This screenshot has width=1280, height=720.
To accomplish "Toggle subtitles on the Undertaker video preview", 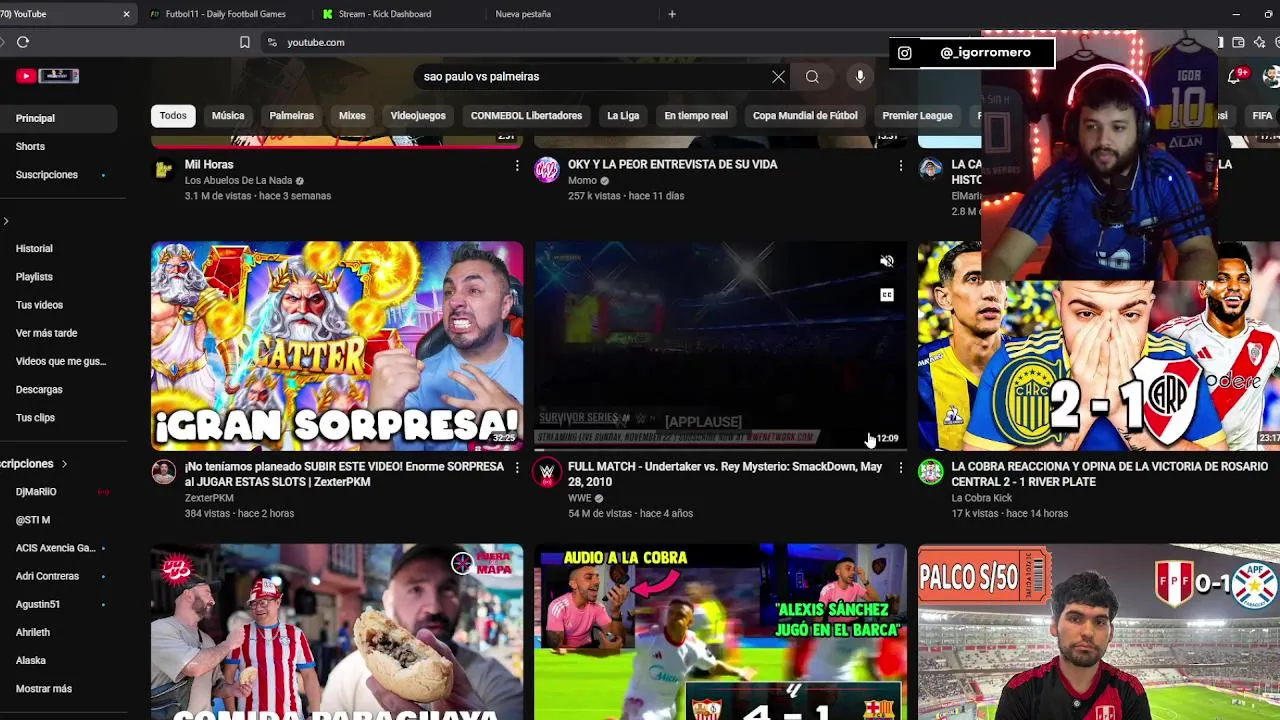I will point(886,295).
